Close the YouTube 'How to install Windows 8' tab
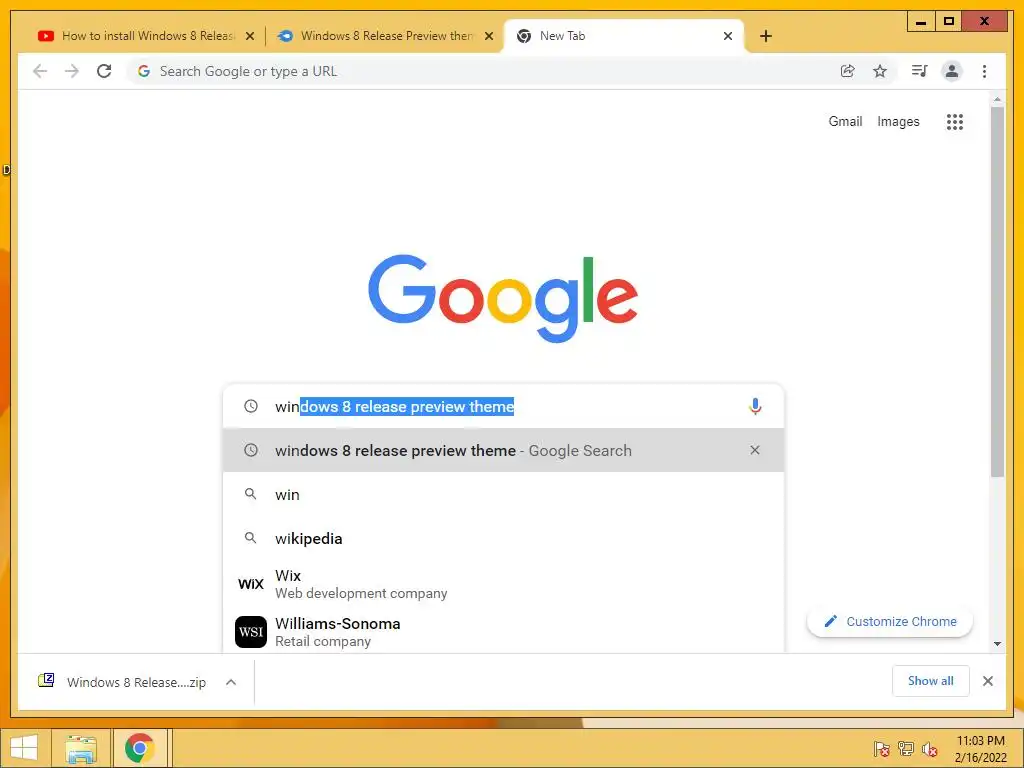 click(249, 36)
